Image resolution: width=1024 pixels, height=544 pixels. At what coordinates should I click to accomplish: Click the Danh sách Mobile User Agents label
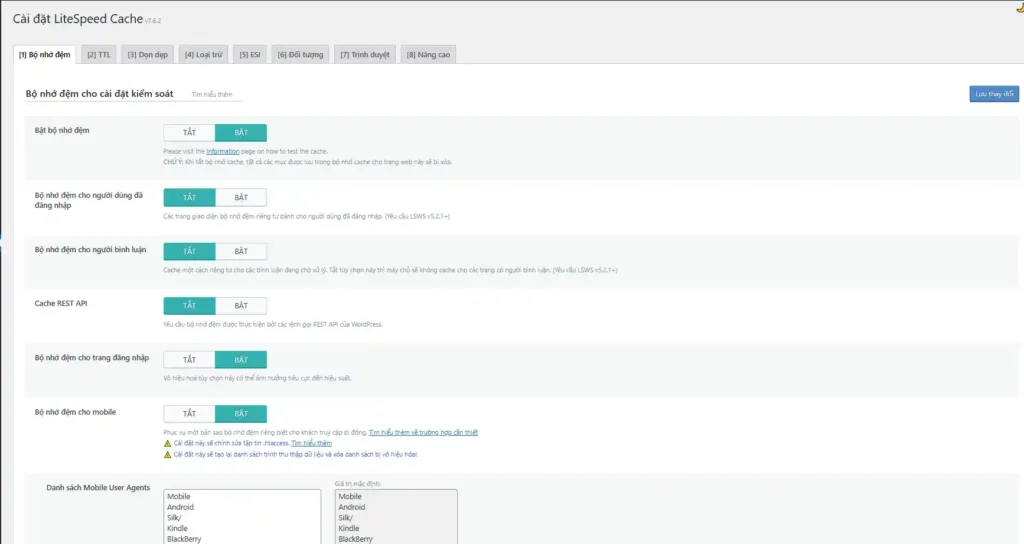[98, 488]
